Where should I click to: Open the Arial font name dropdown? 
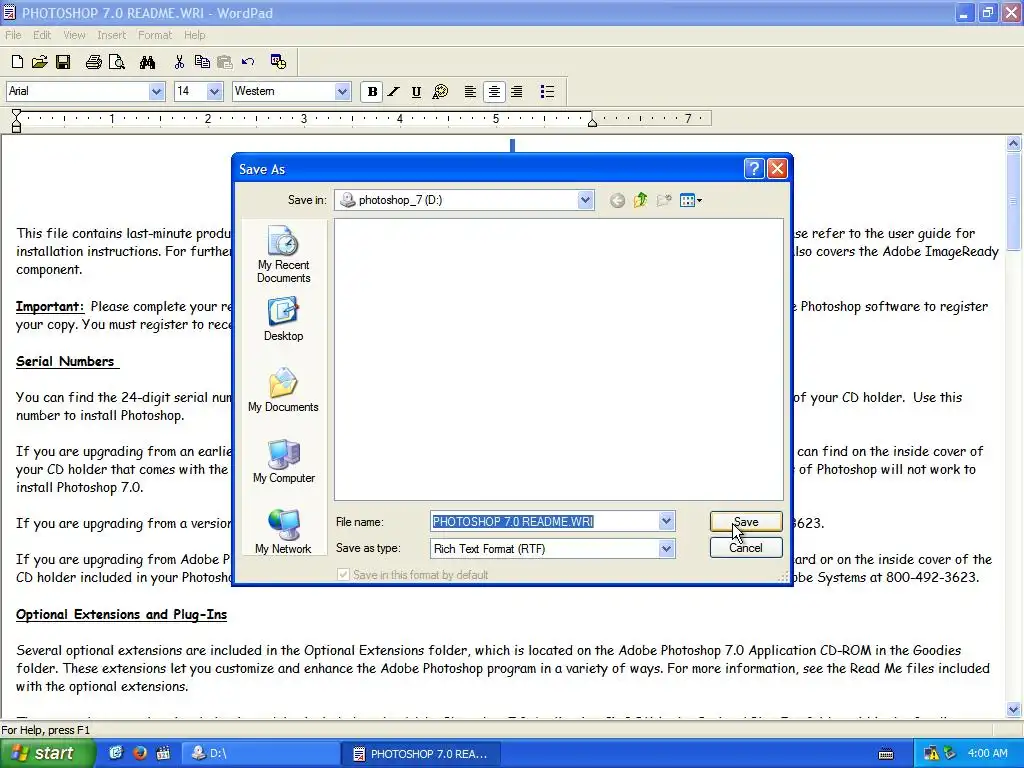click(x=156, y=91)
